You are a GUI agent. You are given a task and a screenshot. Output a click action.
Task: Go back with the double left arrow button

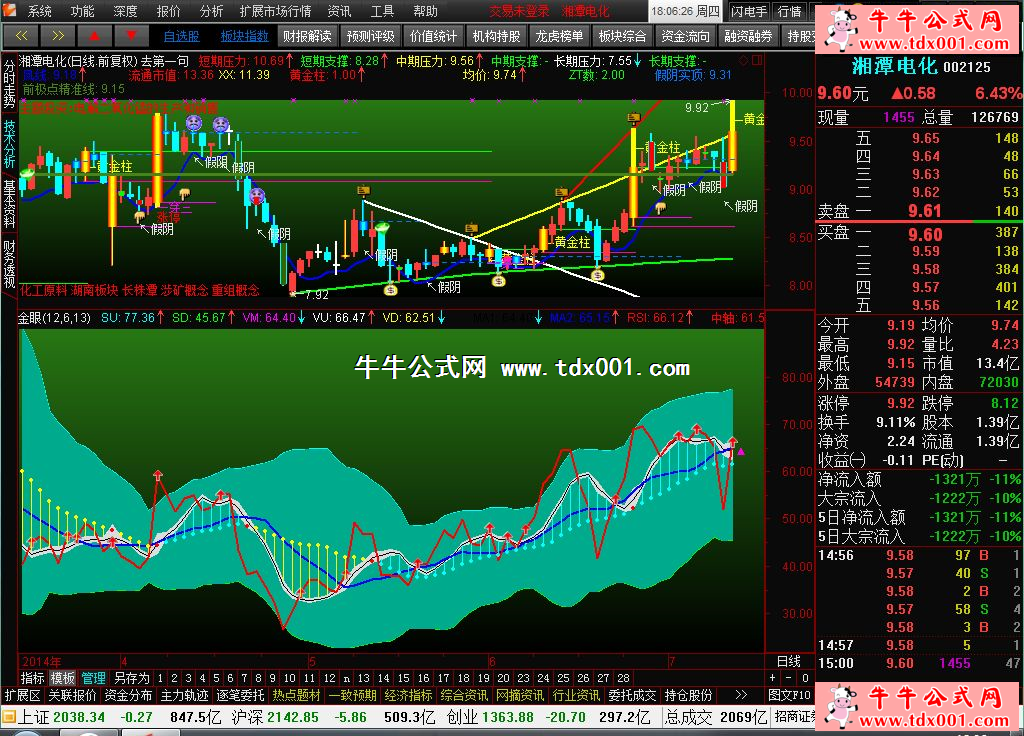pyautogui.click(x=21, y=35)
